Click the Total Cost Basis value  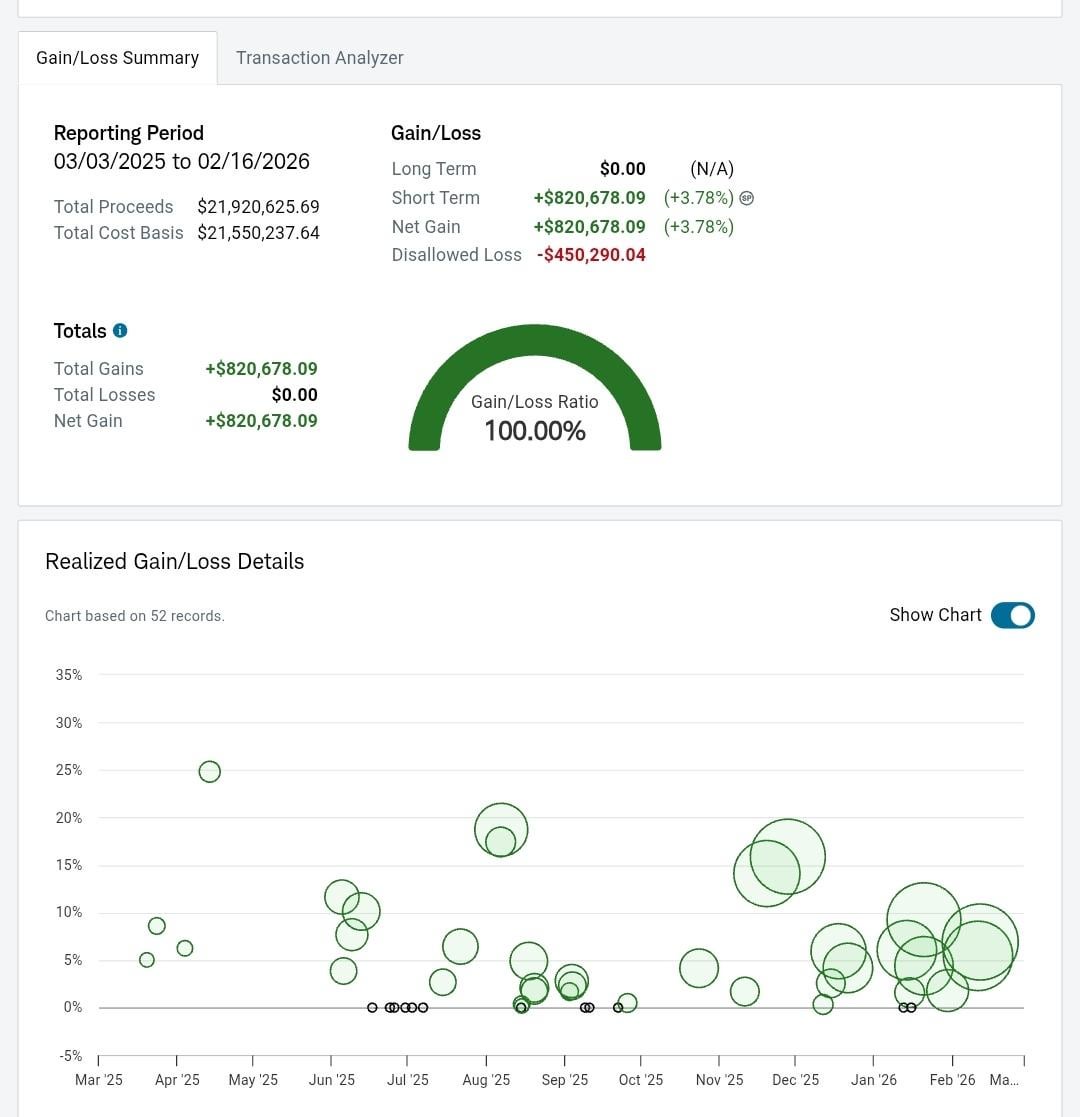pyautogui.click(x=258, y=233)
